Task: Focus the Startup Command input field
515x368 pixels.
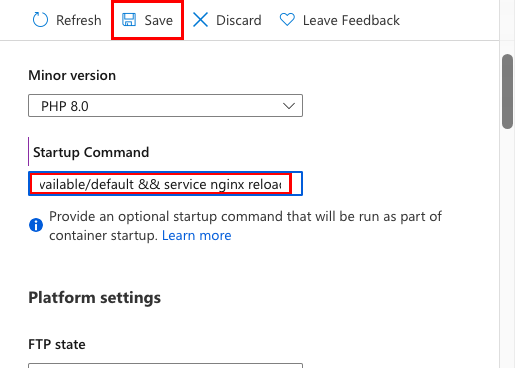Action: click(x=165, y=184)
